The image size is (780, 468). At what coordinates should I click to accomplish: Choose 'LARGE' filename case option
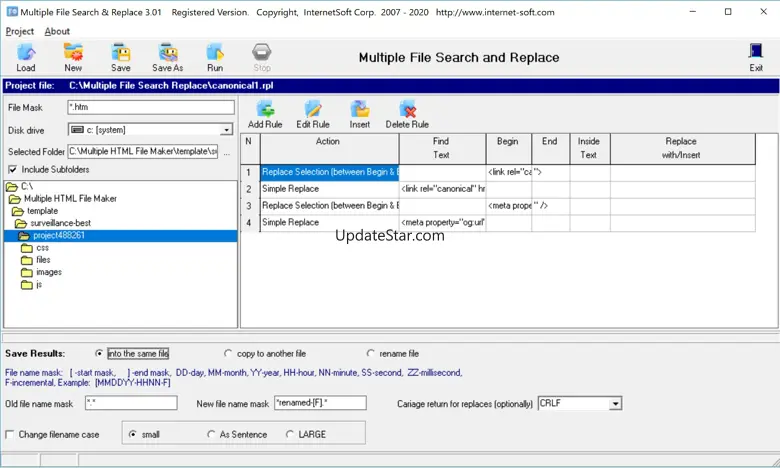290,434
